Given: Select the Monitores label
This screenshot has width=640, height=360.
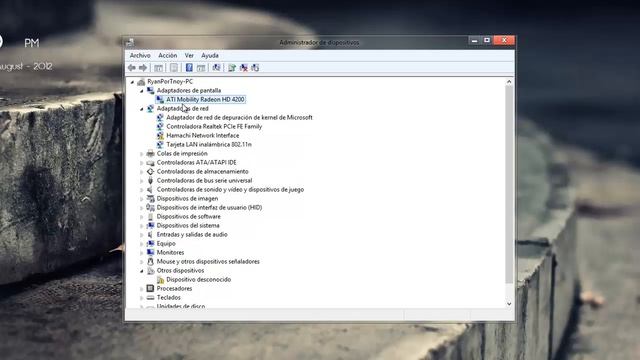Looking at the screenshot, I should pos(170,252).
